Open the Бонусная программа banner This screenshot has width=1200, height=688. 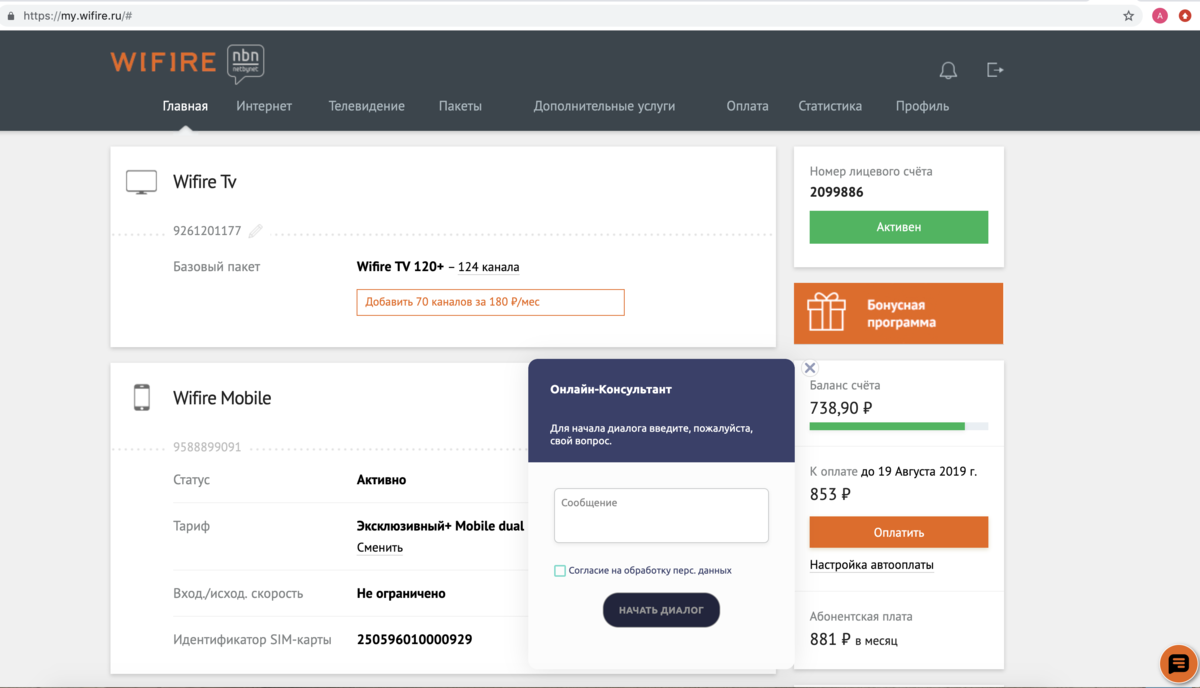point(898,313)
